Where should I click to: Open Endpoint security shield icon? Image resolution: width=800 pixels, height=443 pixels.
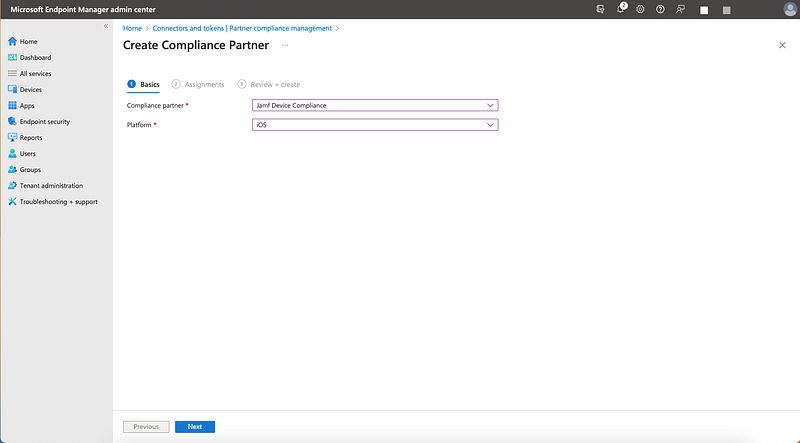[12, 121]
